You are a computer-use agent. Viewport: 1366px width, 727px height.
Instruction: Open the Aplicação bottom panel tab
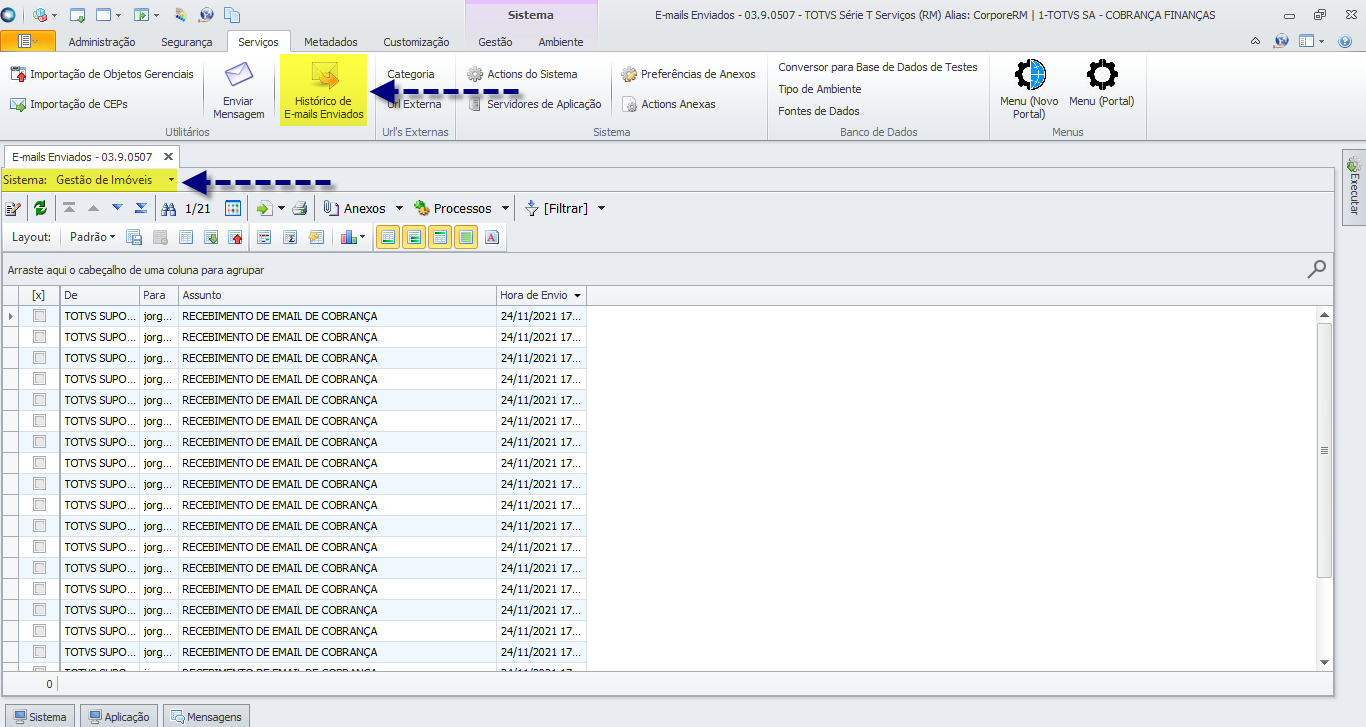point(119,716)
